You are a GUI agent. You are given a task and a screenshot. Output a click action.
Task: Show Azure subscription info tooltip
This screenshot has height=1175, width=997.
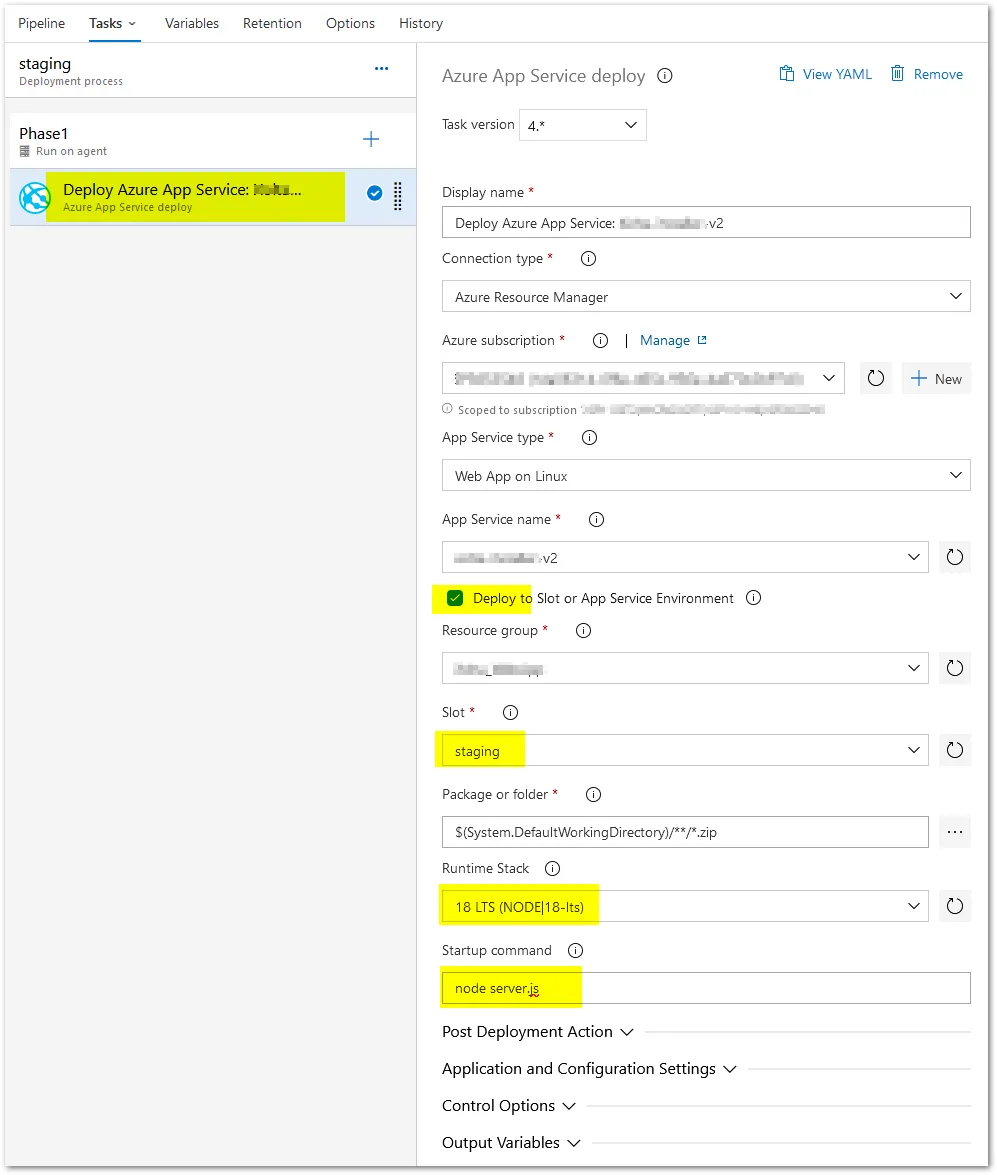[600, 341]
